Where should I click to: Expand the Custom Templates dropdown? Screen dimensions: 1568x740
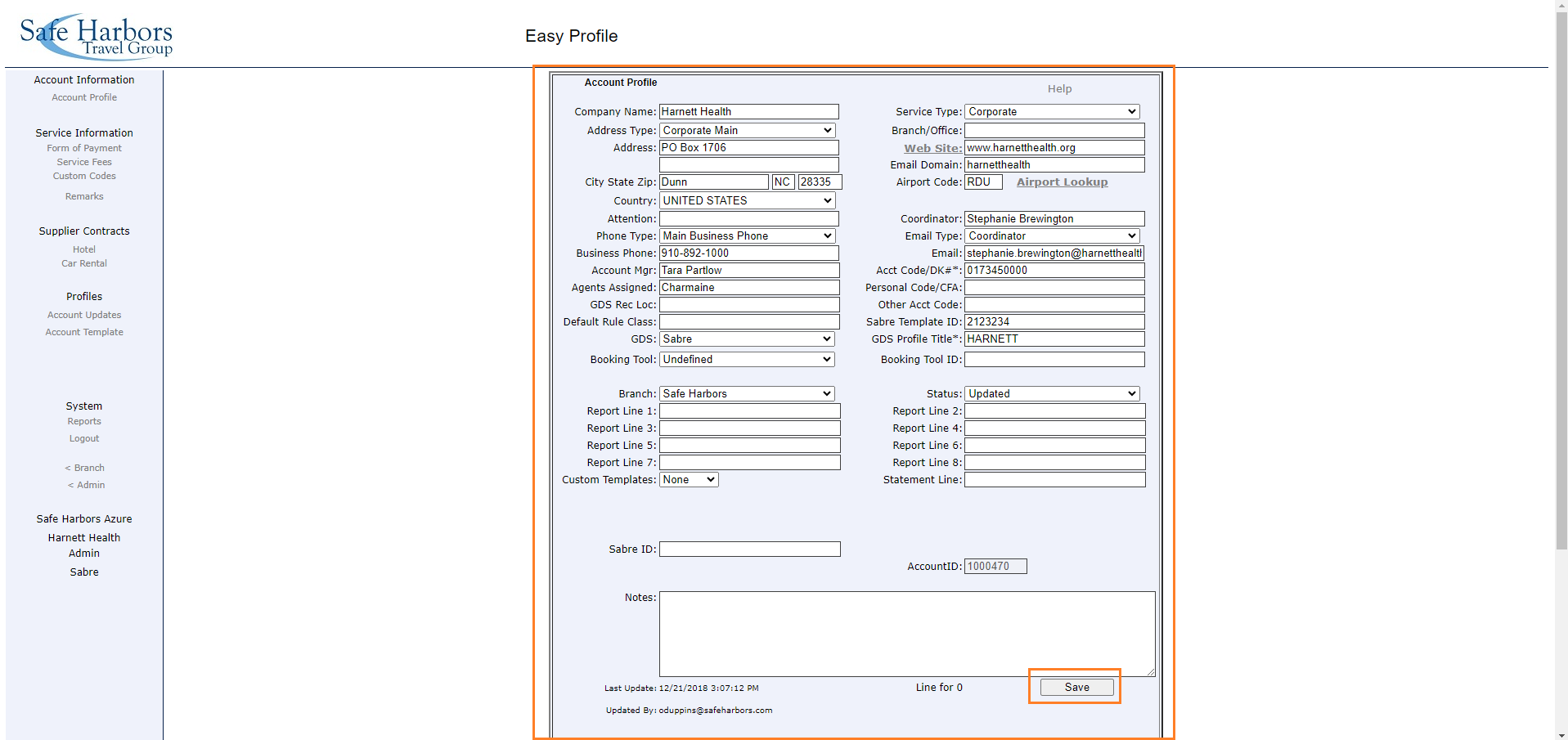pyautogui.click(x=689, y=480)
